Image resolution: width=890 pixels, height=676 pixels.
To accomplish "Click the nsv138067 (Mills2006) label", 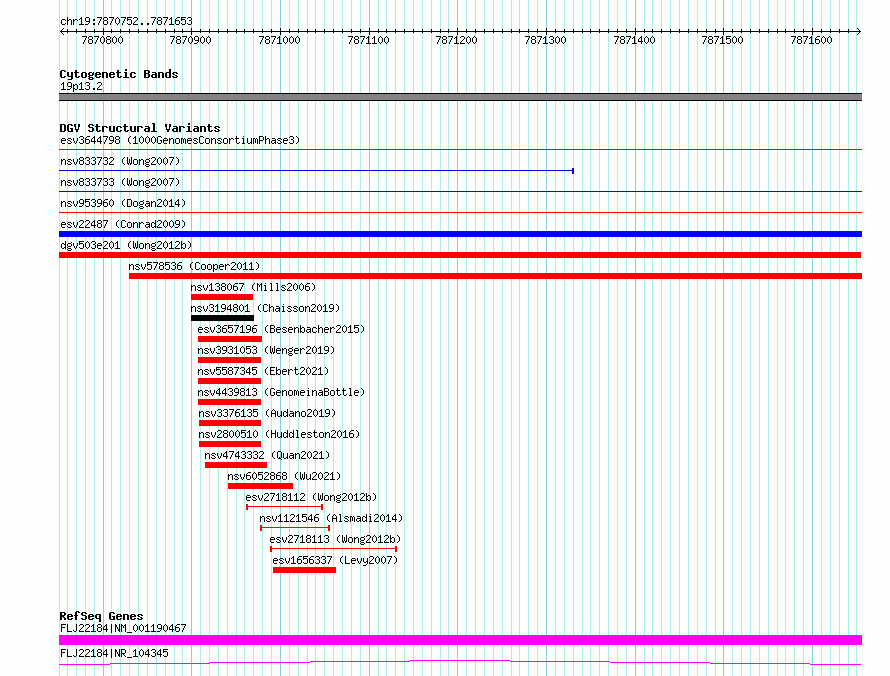I will (253, 287).
